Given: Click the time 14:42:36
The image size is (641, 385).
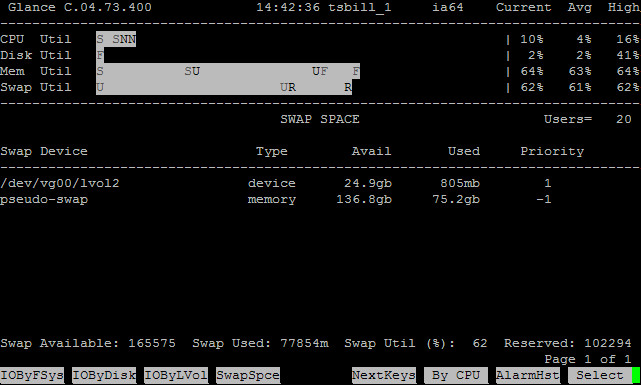Looking at the screenshot, I should point(288,7).
